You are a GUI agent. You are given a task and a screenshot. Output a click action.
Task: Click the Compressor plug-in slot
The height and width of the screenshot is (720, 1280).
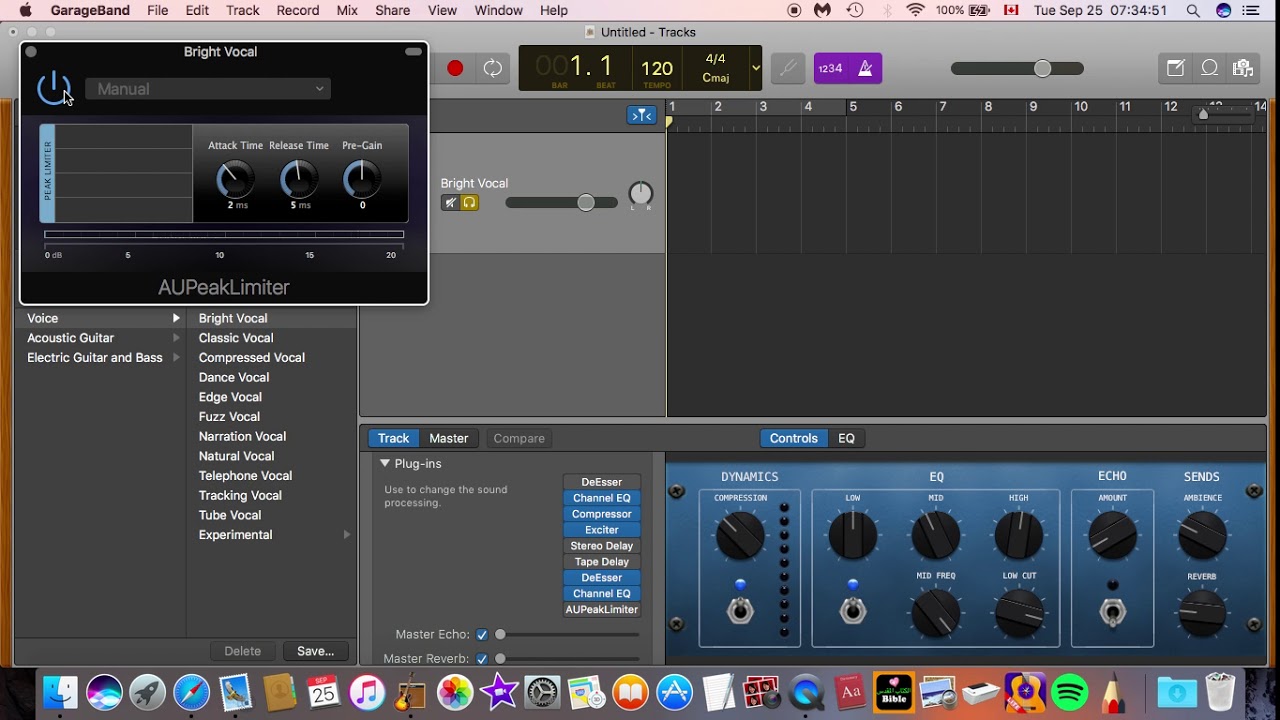(x=602, y=514)
